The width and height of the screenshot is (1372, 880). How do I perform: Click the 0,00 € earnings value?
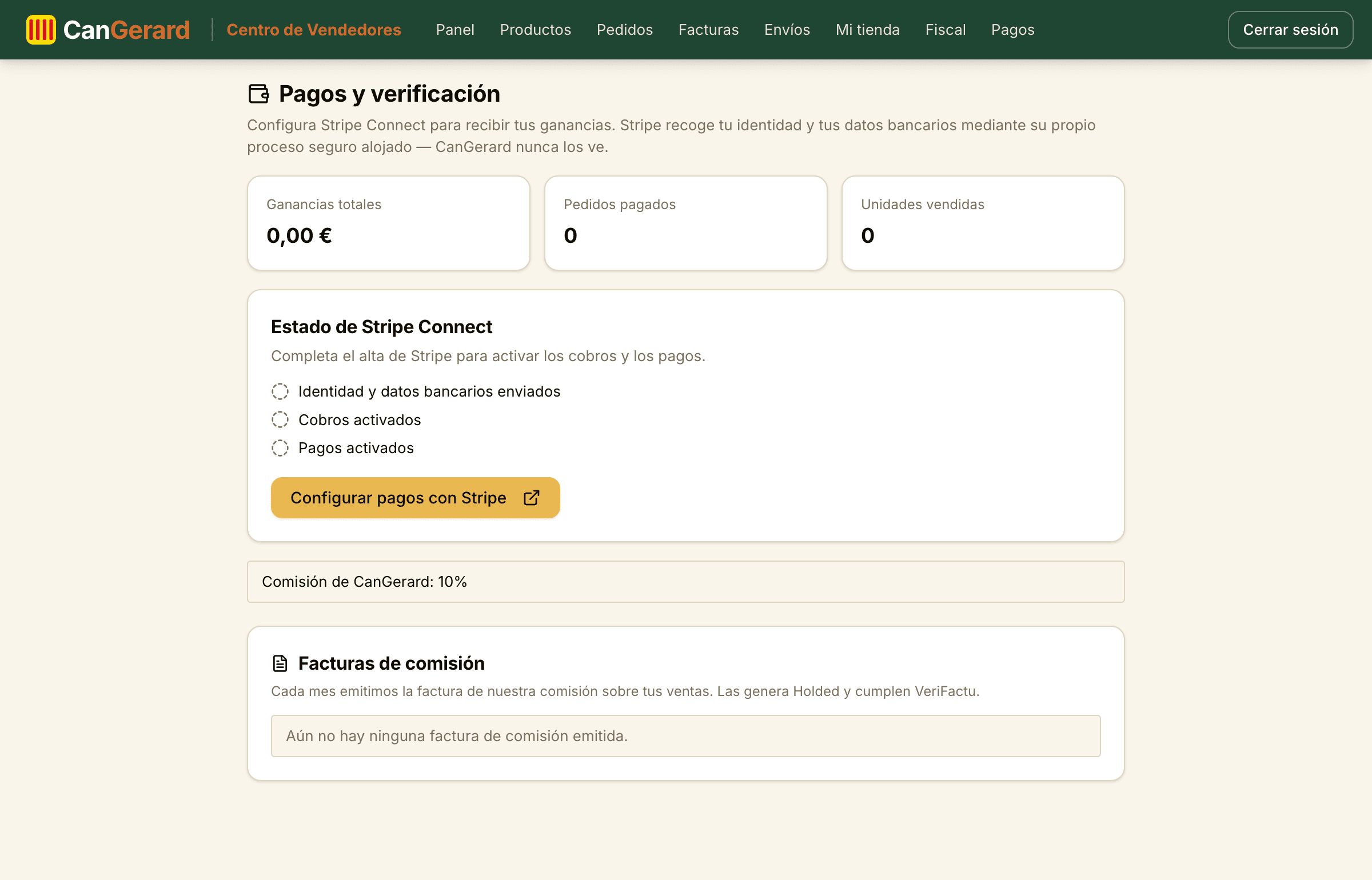300,235
